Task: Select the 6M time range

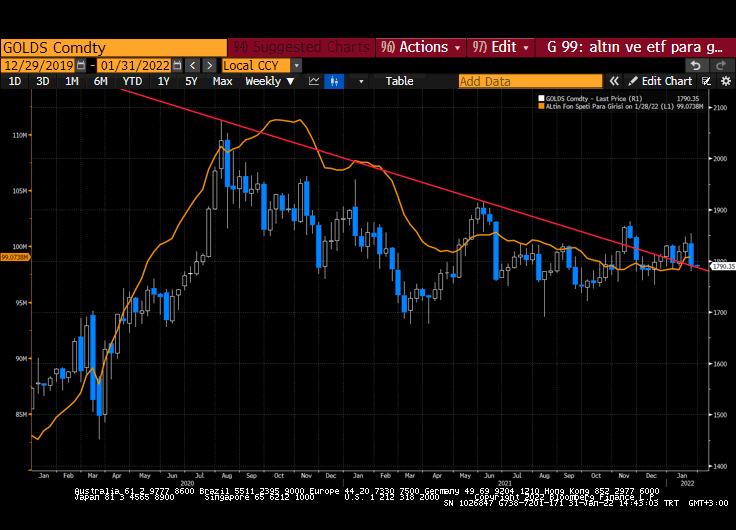Action: click(x=100, y=81)
